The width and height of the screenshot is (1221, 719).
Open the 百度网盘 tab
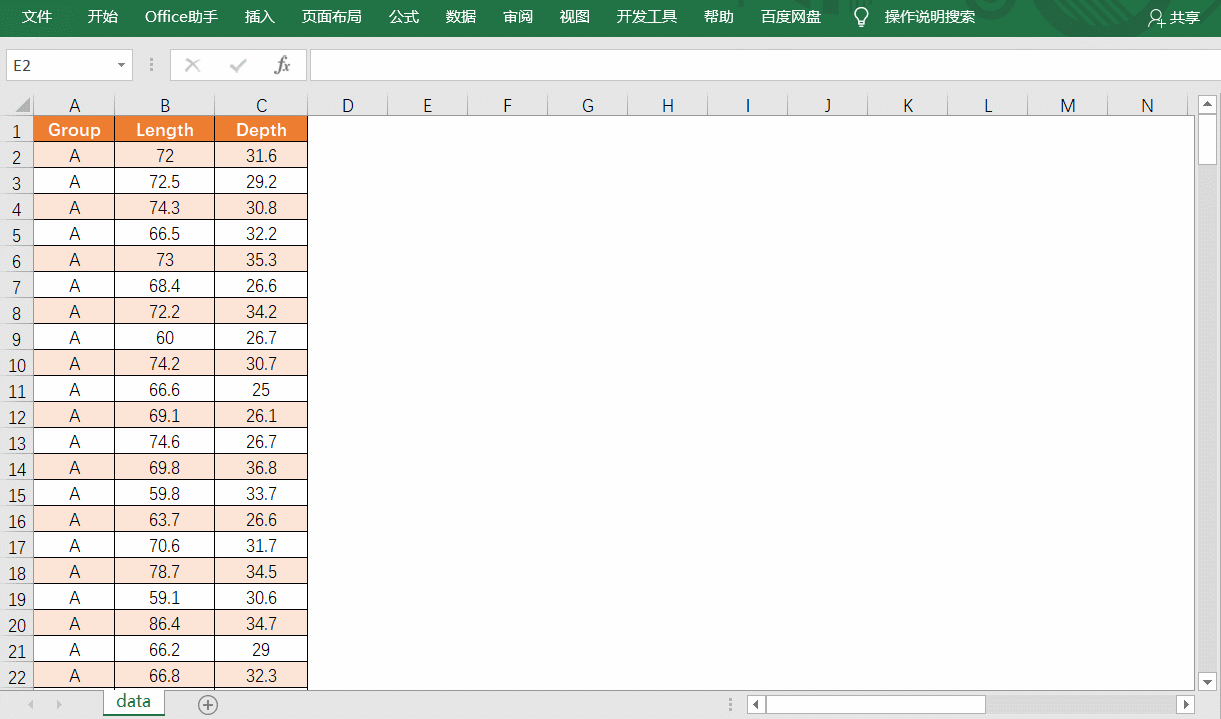(791, 17)
